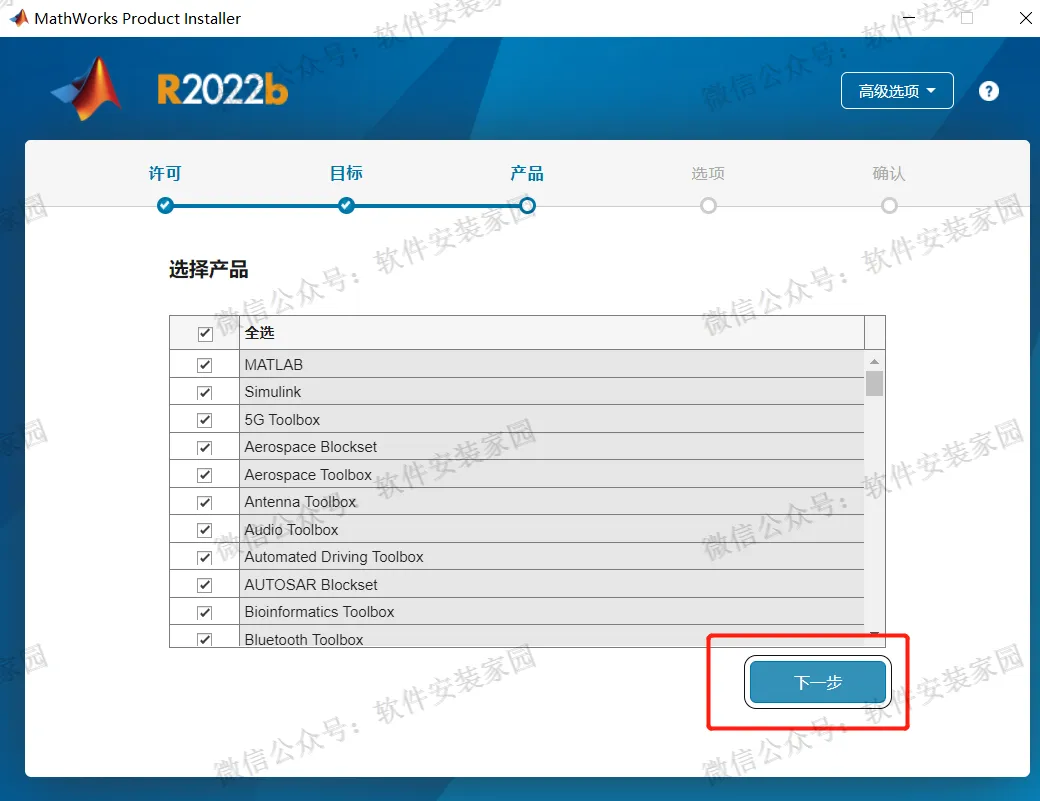Open the help question mark icon
Viewport: 1040px width, 801px height.
[988, 91]
